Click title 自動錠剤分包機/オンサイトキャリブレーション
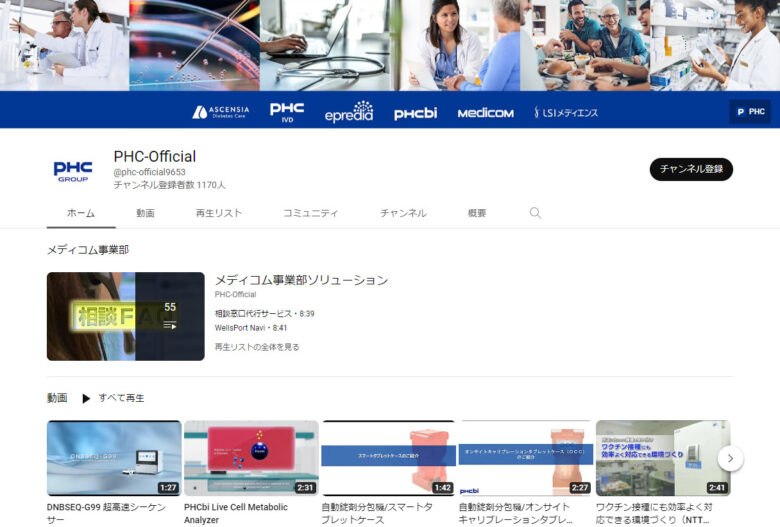This screenshot has width=780, height=527. point(515,513)
